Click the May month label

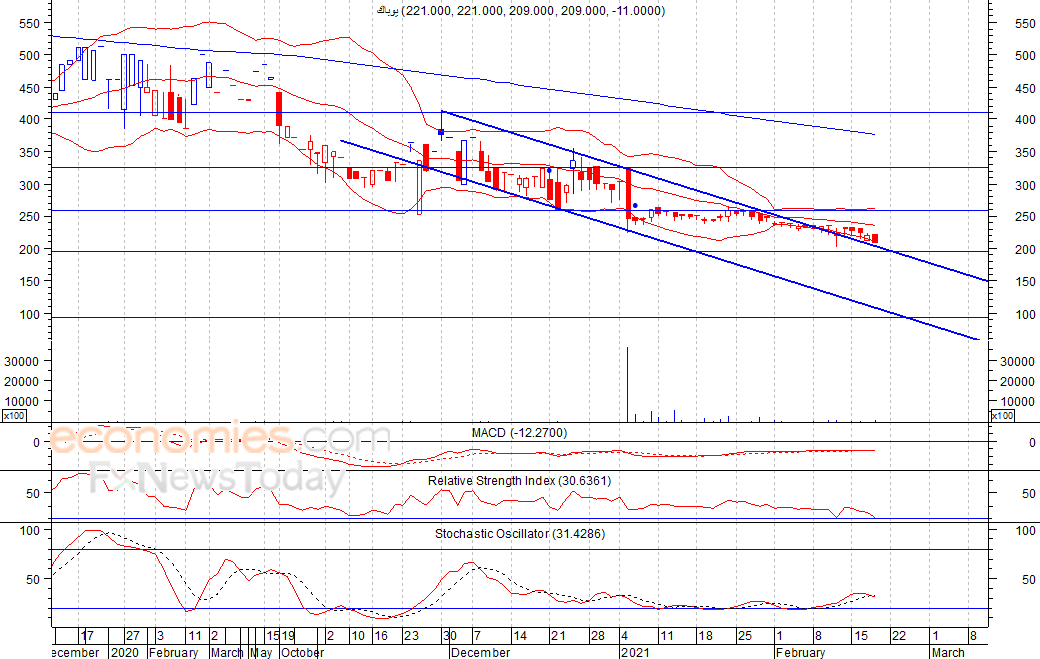(x=262, y=652)
